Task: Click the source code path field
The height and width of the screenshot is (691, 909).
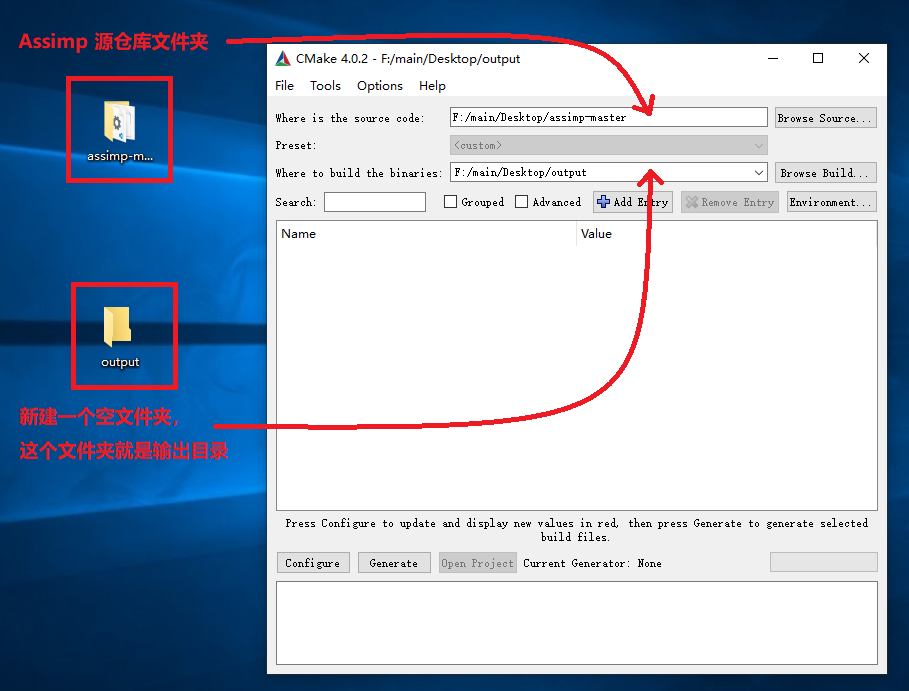Action: pyautogui.click(x=609, y=118)
